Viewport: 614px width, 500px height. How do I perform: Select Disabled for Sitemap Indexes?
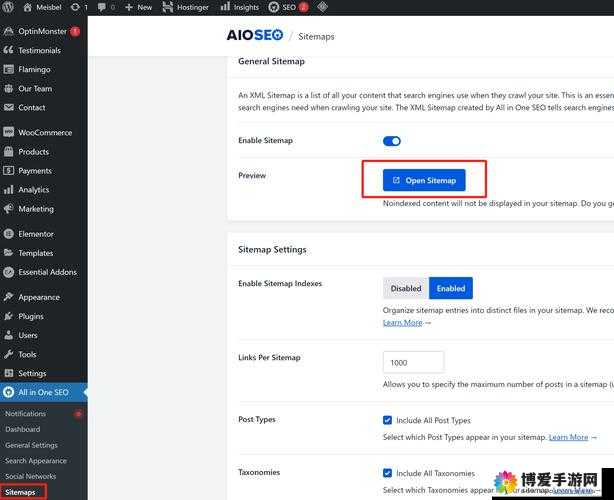pos(406,288)
